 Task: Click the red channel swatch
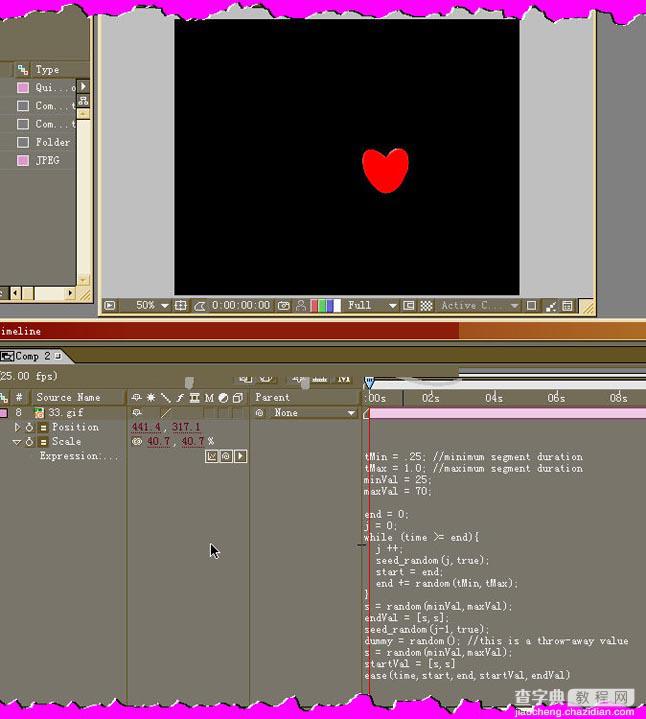click(x=314, y=305)
